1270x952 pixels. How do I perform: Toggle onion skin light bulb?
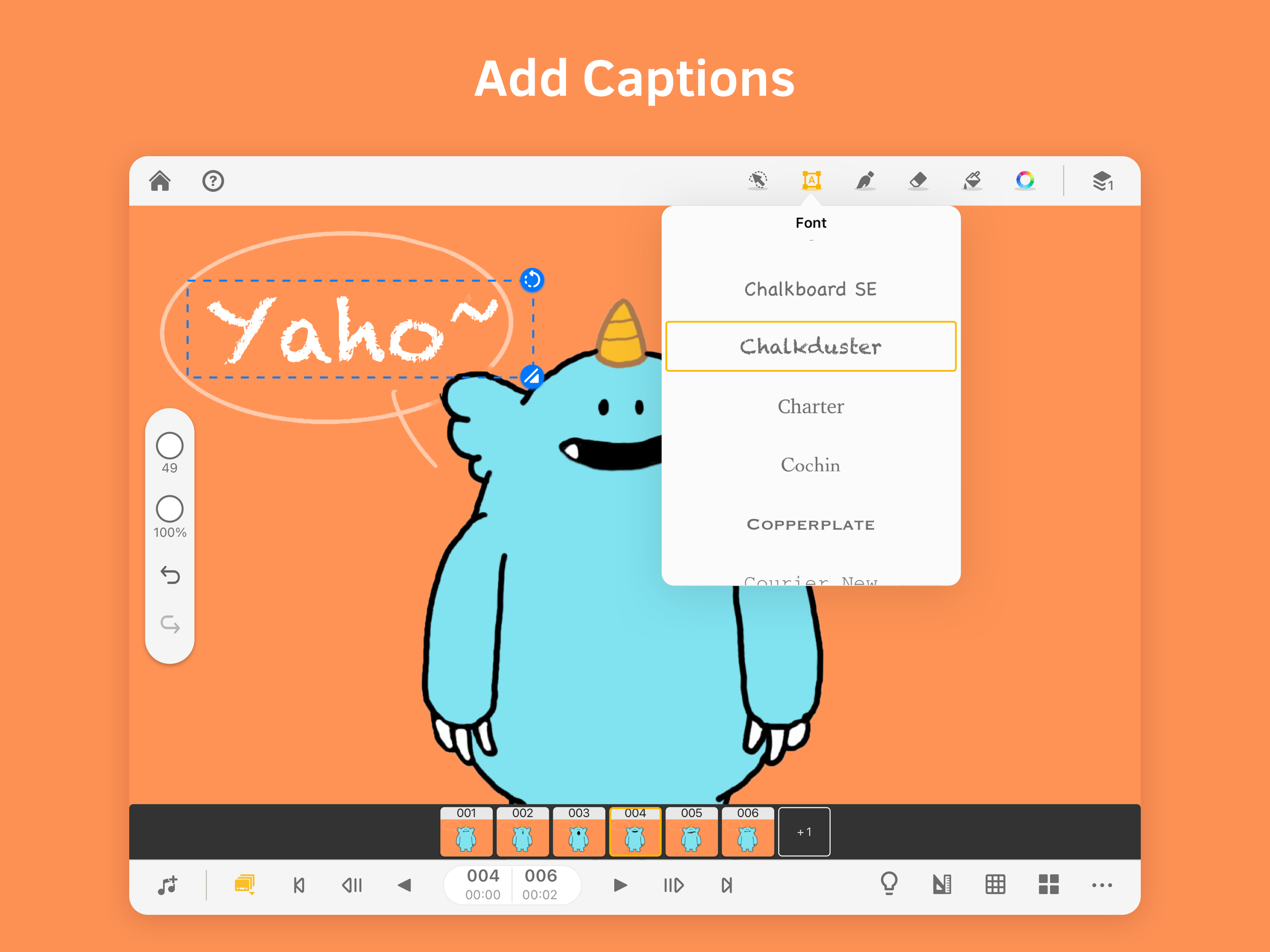[x=889, y=884]
